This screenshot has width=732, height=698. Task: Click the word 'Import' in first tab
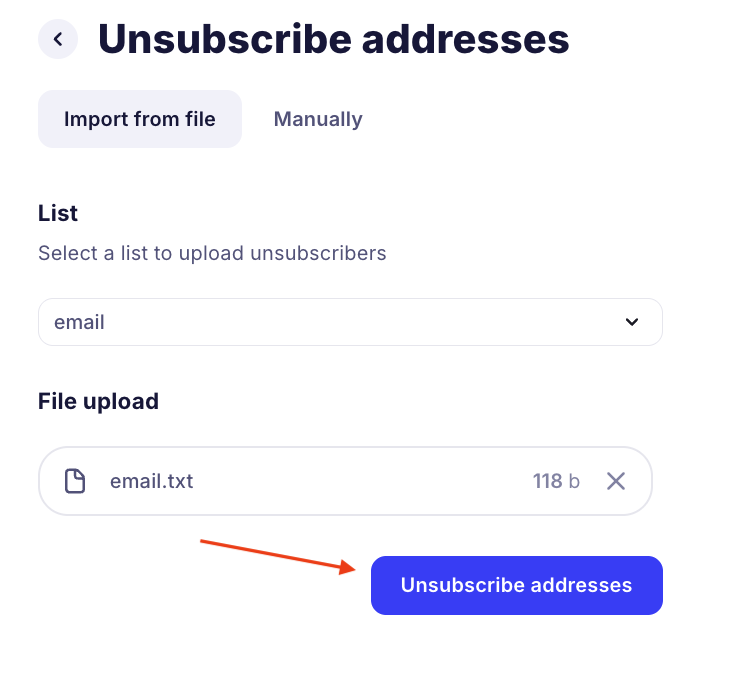coord(96,119)
